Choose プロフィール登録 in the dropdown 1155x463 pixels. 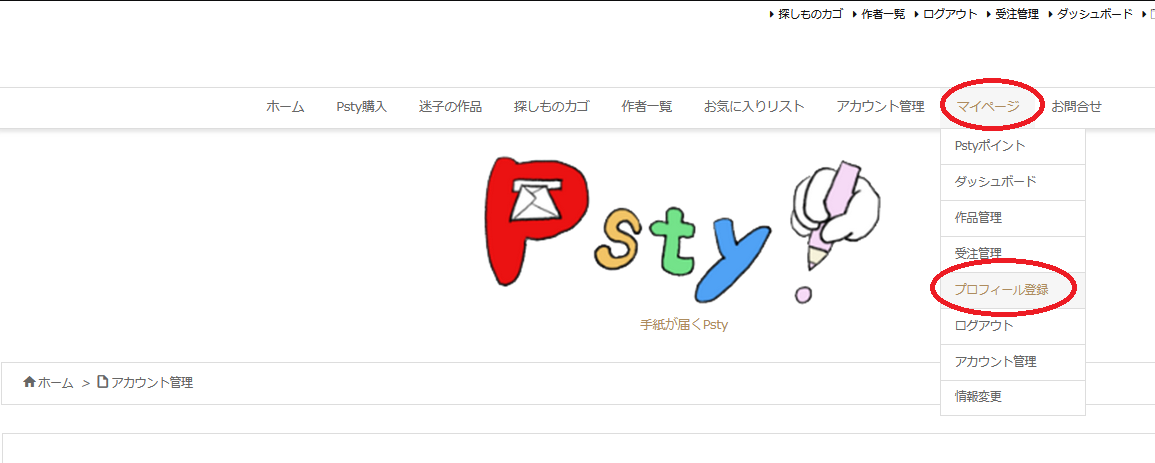[x=1013, y=290]
